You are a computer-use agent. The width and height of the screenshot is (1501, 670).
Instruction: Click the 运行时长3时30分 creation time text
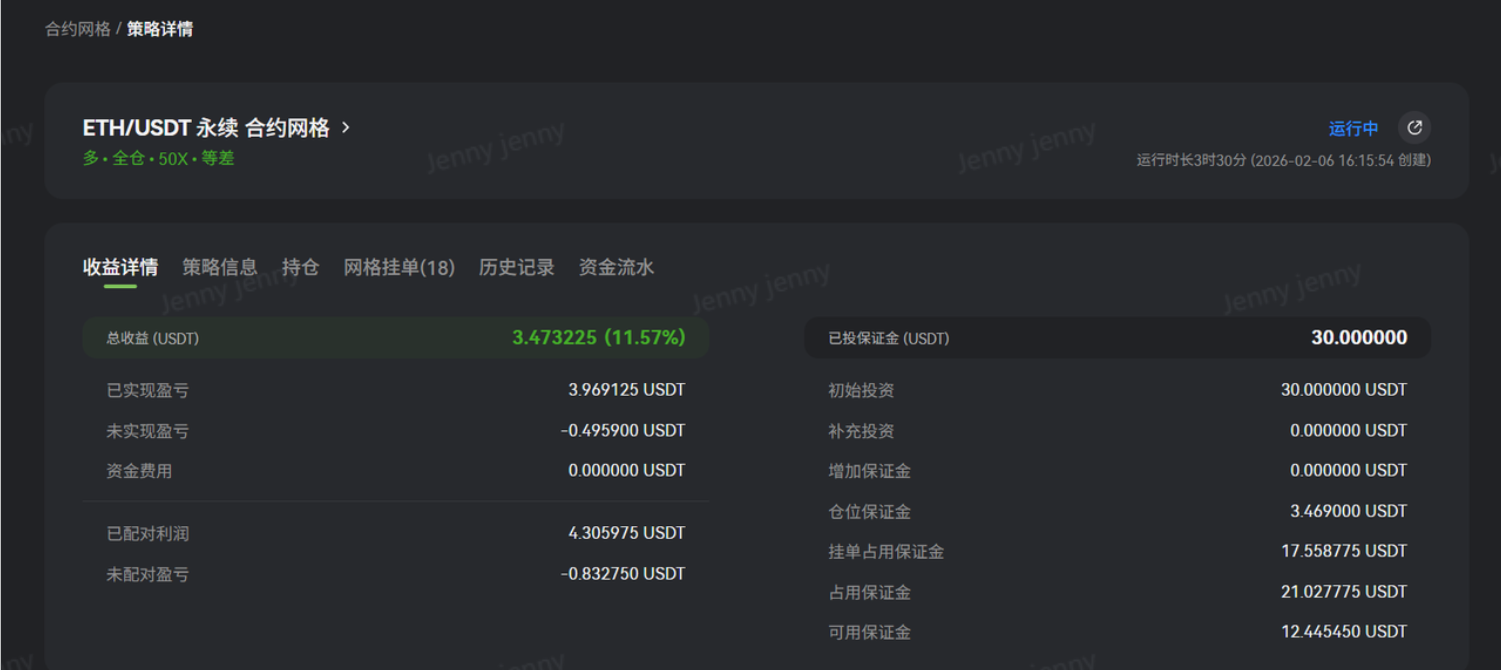[1283, 160]
